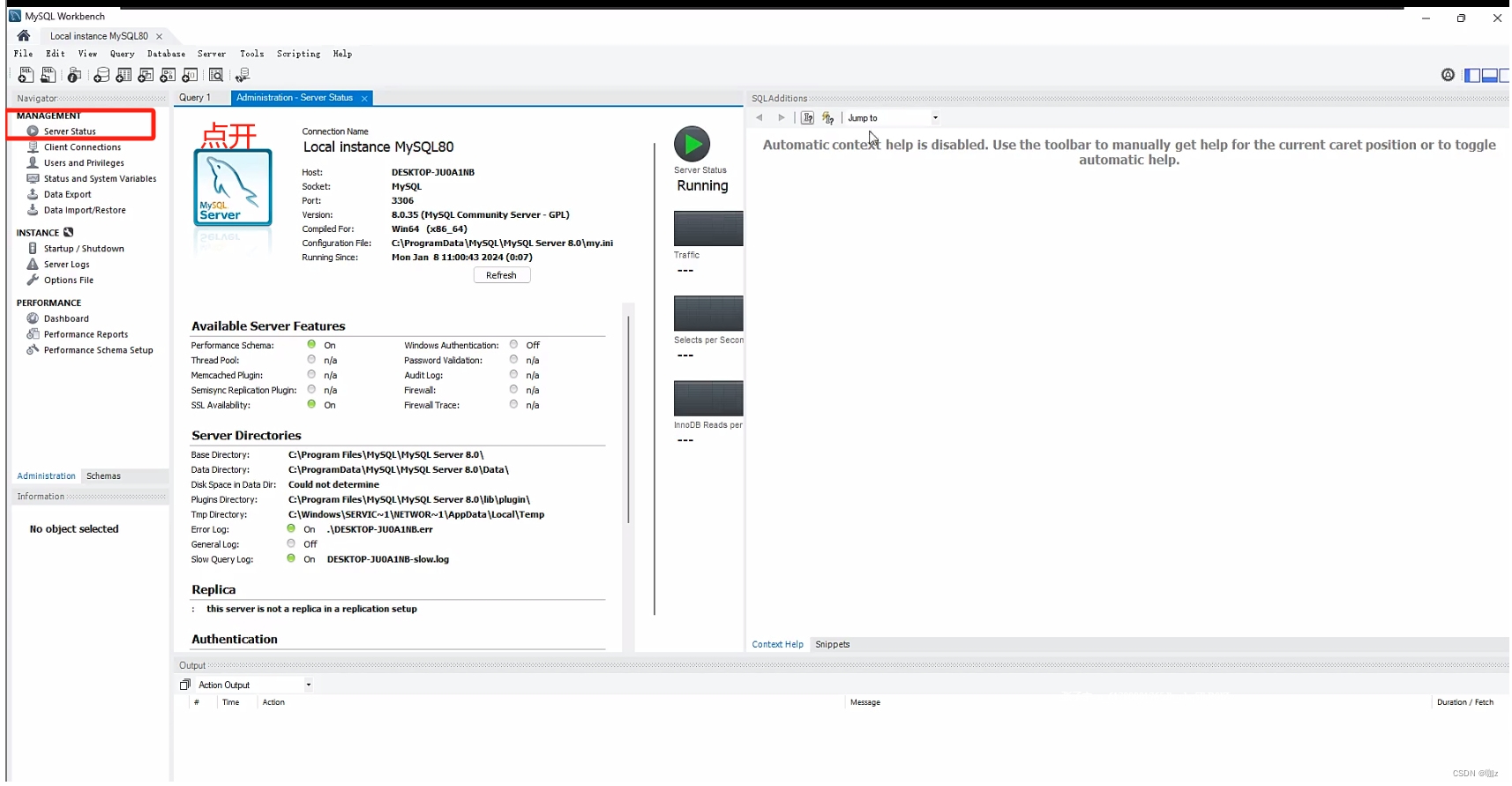Click the Refresh button
This screenshot has height=786, width=1512.
[x=501, y=275]
